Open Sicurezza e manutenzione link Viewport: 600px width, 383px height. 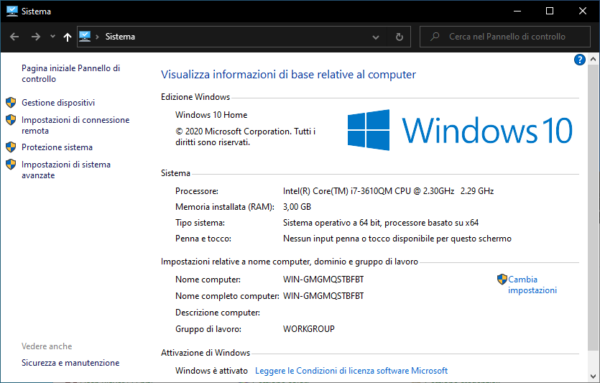[x=70, y=363]
